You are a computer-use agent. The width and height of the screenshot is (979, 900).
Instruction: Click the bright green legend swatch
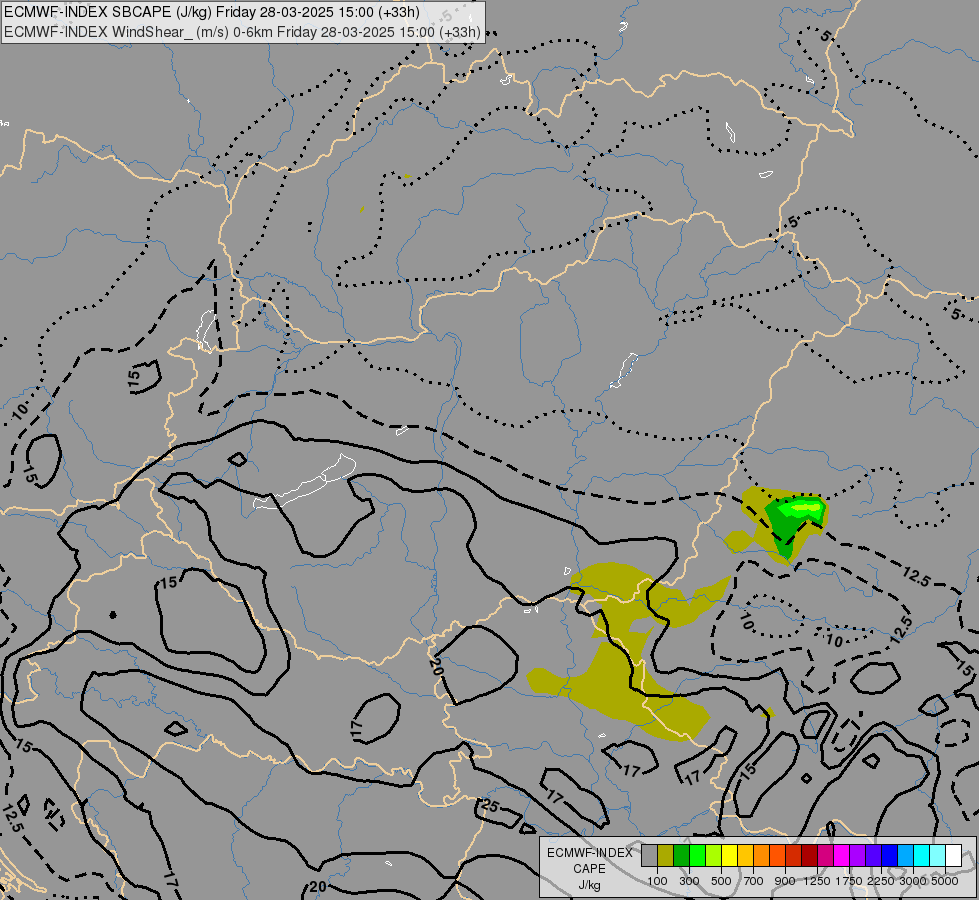click(697, 855)
